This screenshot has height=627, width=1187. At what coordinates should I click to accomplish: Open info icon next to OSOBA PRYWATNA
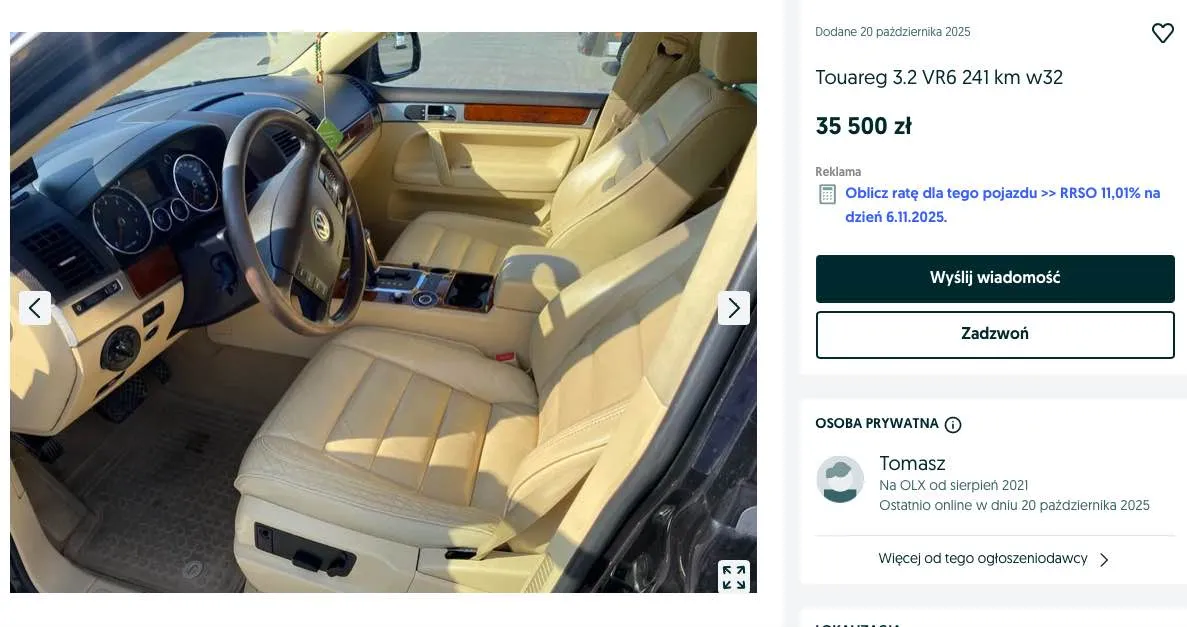(953, 425)
